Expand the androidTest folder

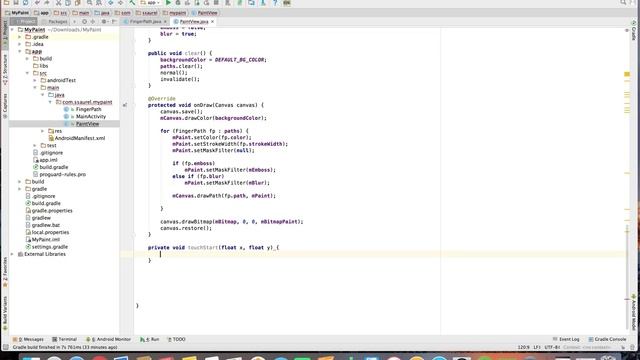click(35, 80)
